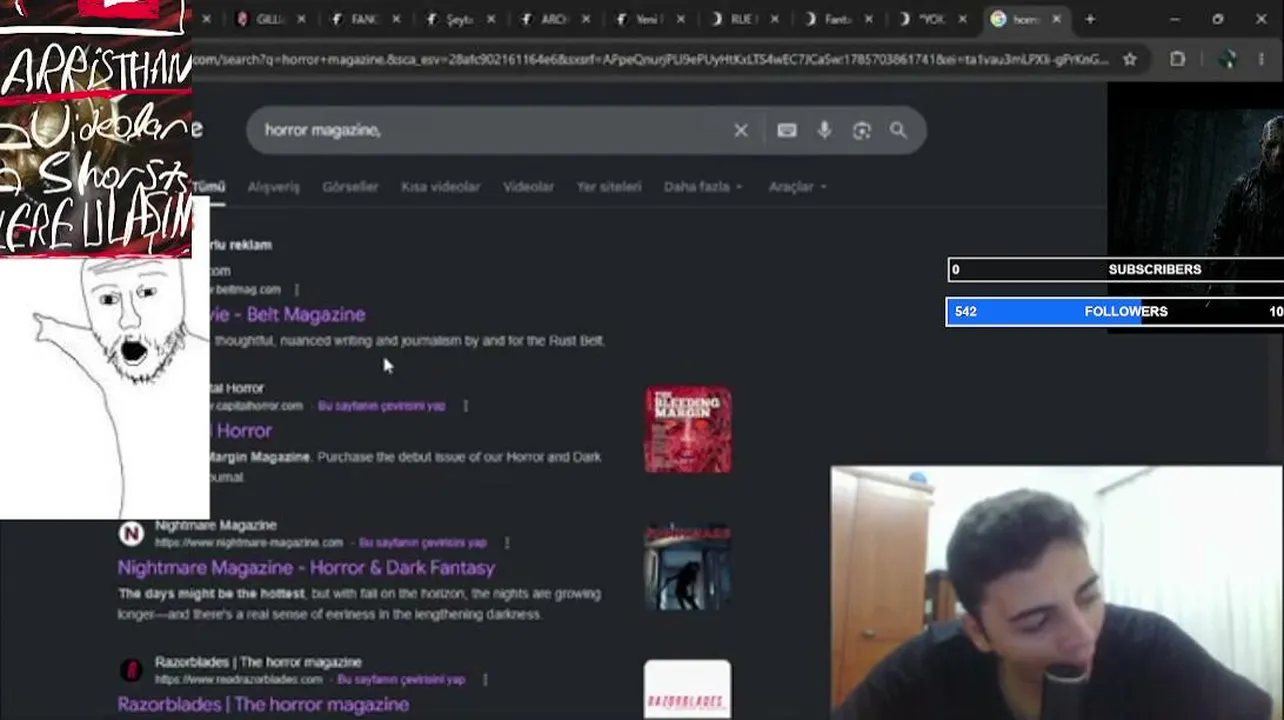Switch to the Şeyta browser tab
The width and height of the screenshot is (1284, 720).
coord(457,19)
